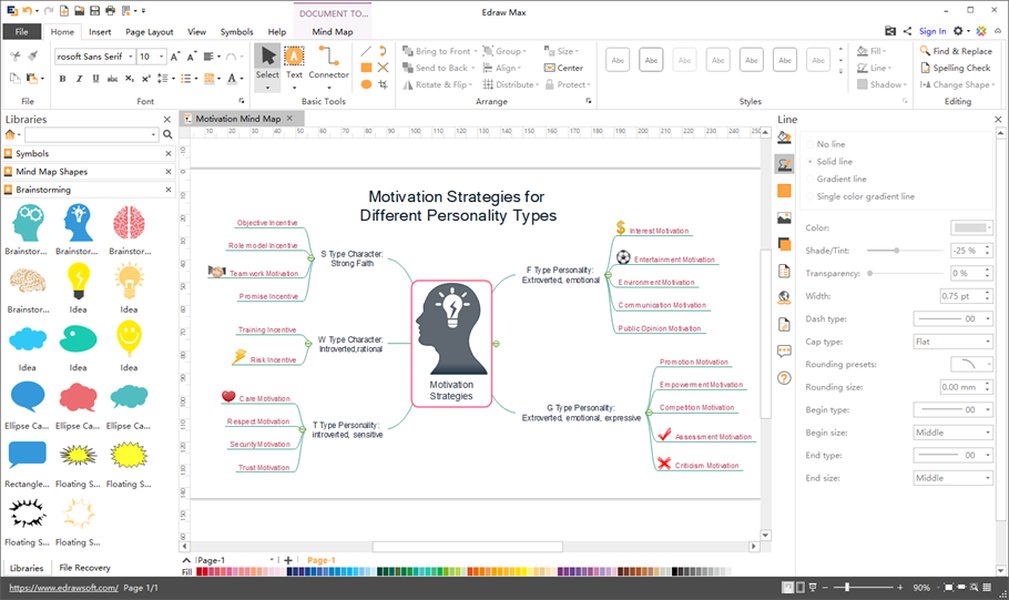Image resolution: width=1009 pixels, height=600 pixels.
Task: Toggle subscript formatting
Action: coord(129,79)
